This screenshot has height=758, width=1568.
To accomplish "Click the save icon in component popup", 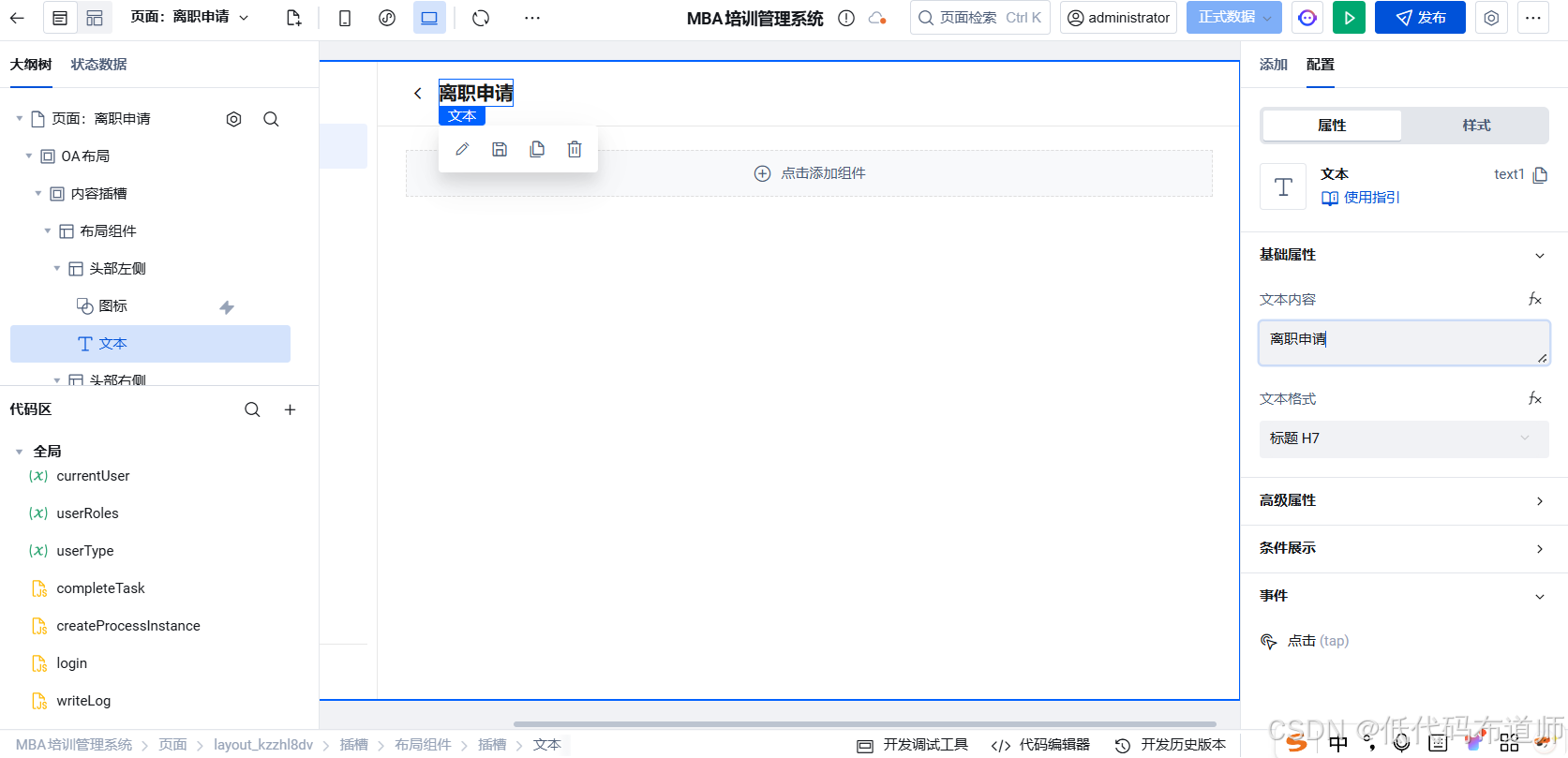I will 500,149.
